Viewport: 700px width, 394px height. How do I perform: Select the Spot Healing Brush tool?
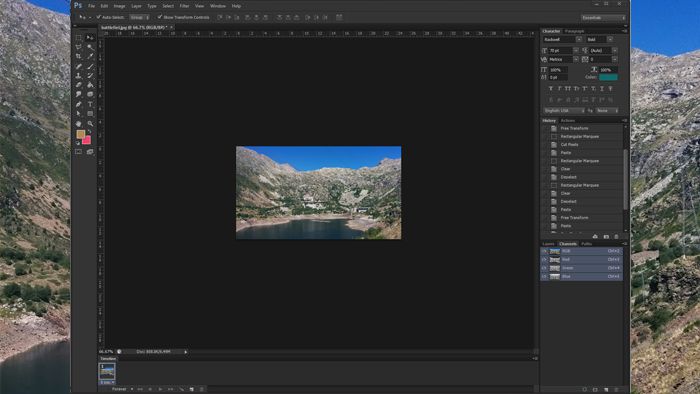(x=79, y=66)
